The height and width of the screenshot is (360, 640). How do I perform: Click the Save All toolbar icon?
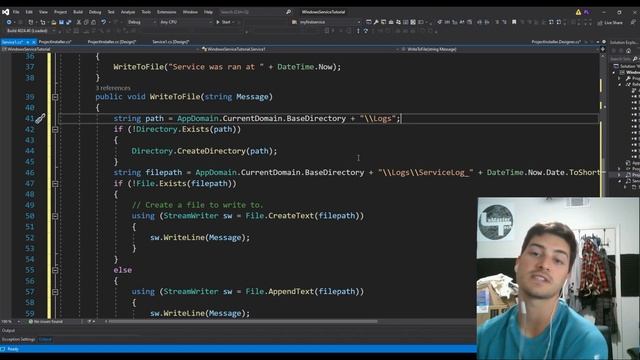(x=69, y=22)
